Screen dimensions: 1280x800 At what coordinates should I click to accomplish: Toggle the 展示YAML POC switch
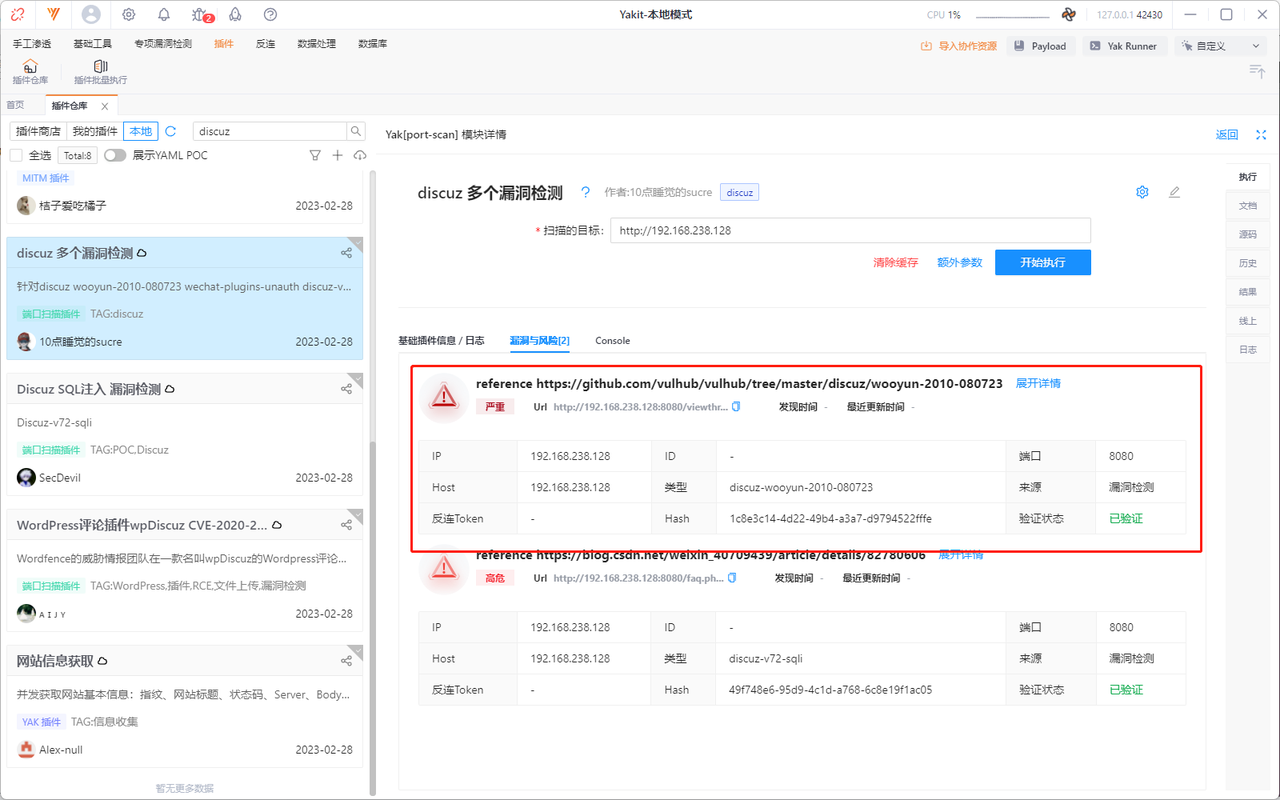click(115, 155)
